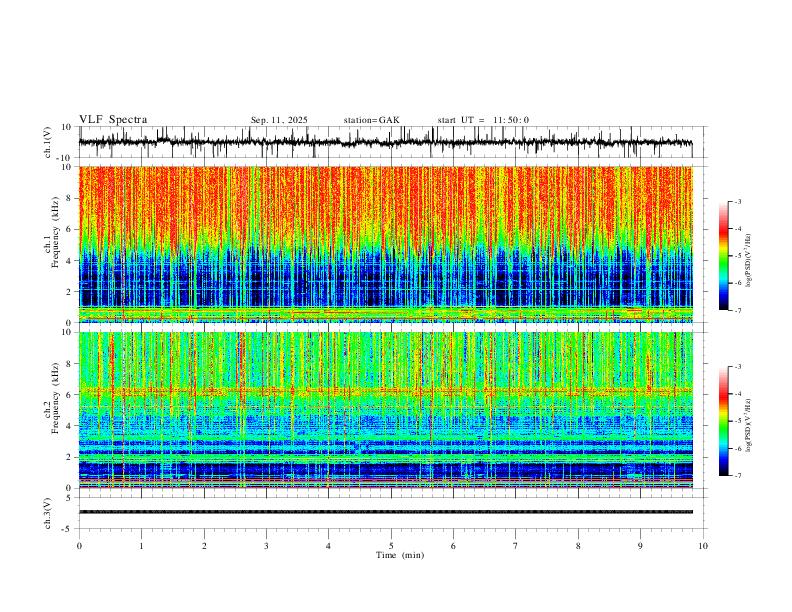Click the ch.1 colorbar "log(PSD)" label
Image resolution: width=792 pixels, height=612 pixels.
pos(749,260)
